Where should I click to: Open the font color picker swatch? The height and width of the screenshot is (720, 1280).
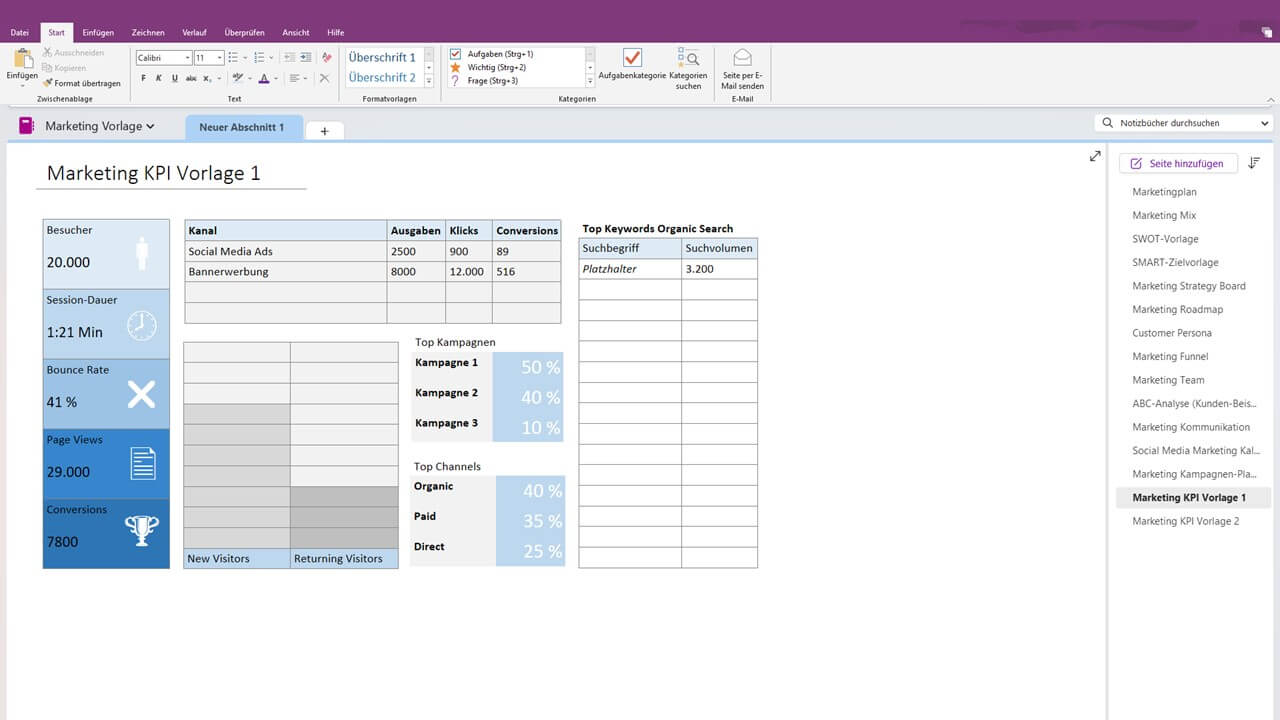coord(264,77)
